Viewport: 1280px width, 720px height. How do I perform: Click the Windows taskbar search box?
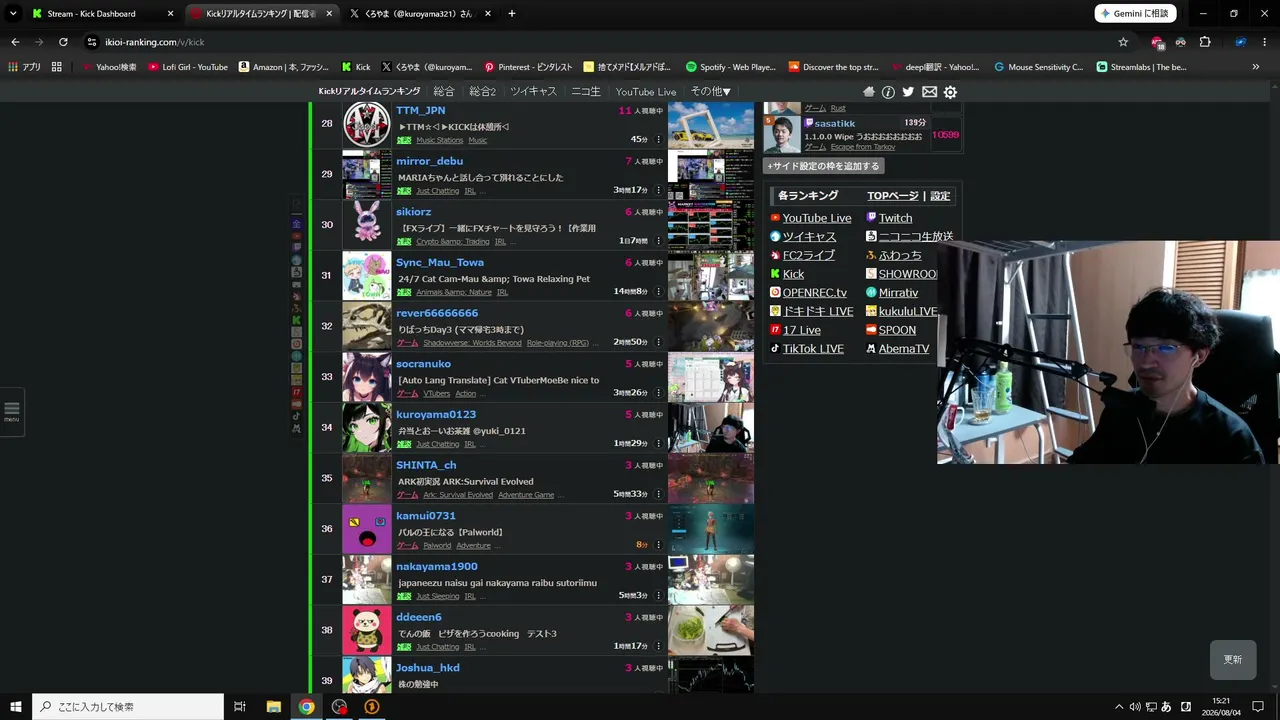tap(128, 706)
